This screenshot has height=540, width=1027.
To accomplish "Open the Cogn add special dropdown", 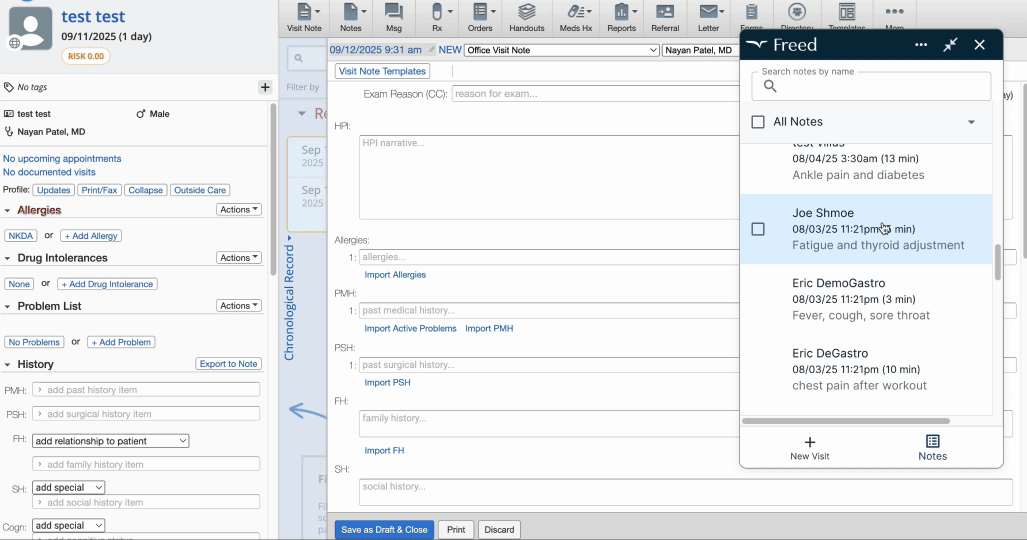I will point(68,526).
